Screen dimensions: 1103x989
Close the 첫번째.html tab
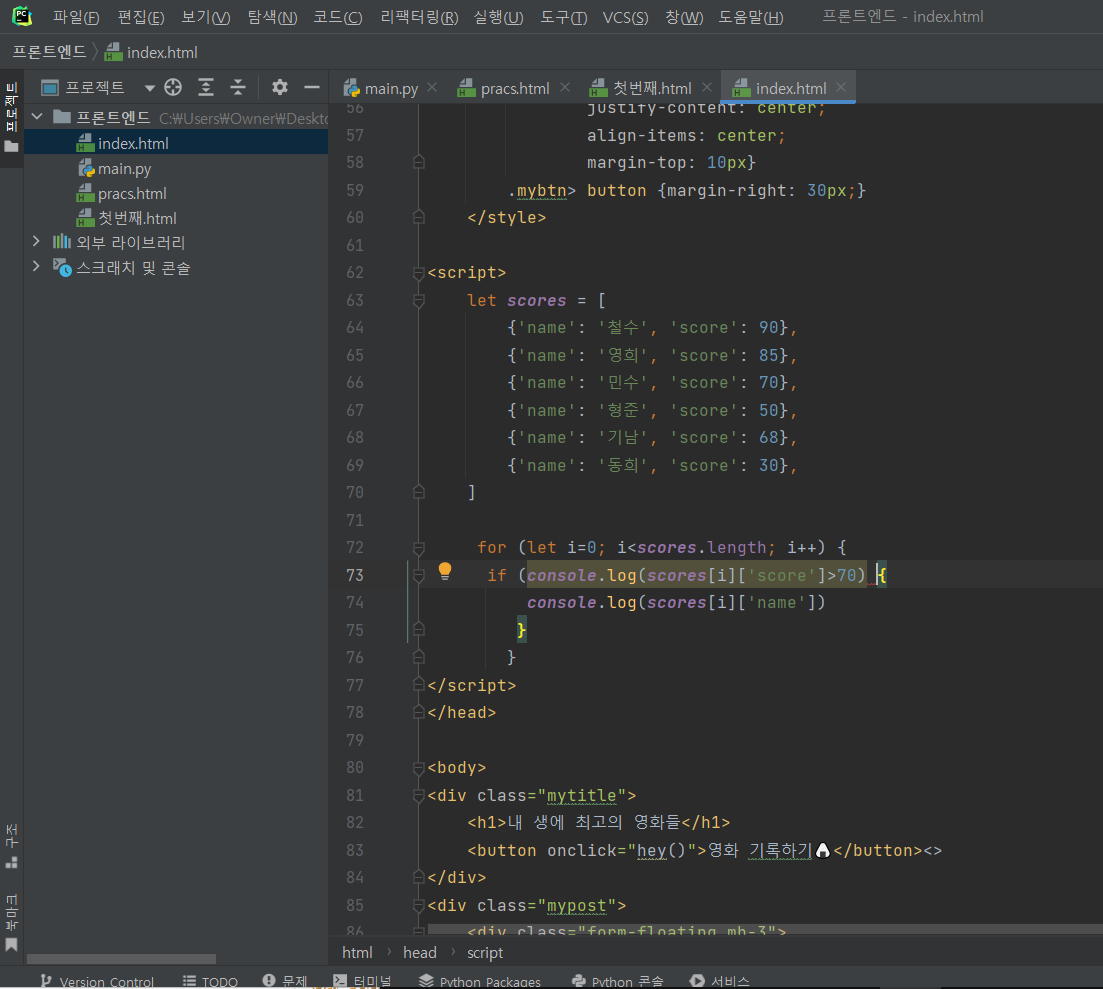707,87
